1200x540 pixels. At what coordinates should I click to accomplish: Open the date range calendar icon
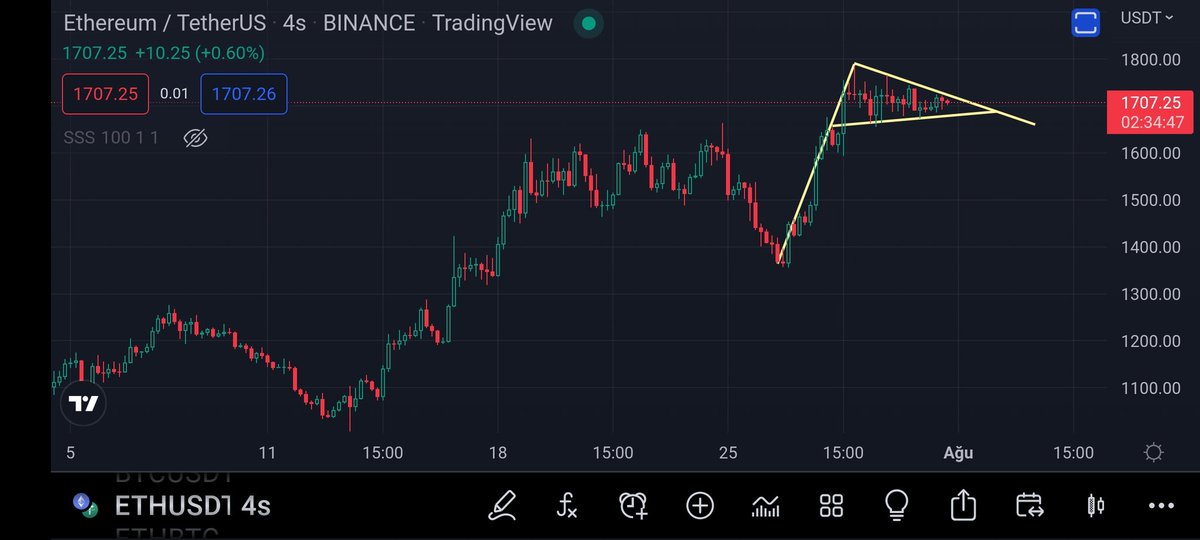point(1029,505)
